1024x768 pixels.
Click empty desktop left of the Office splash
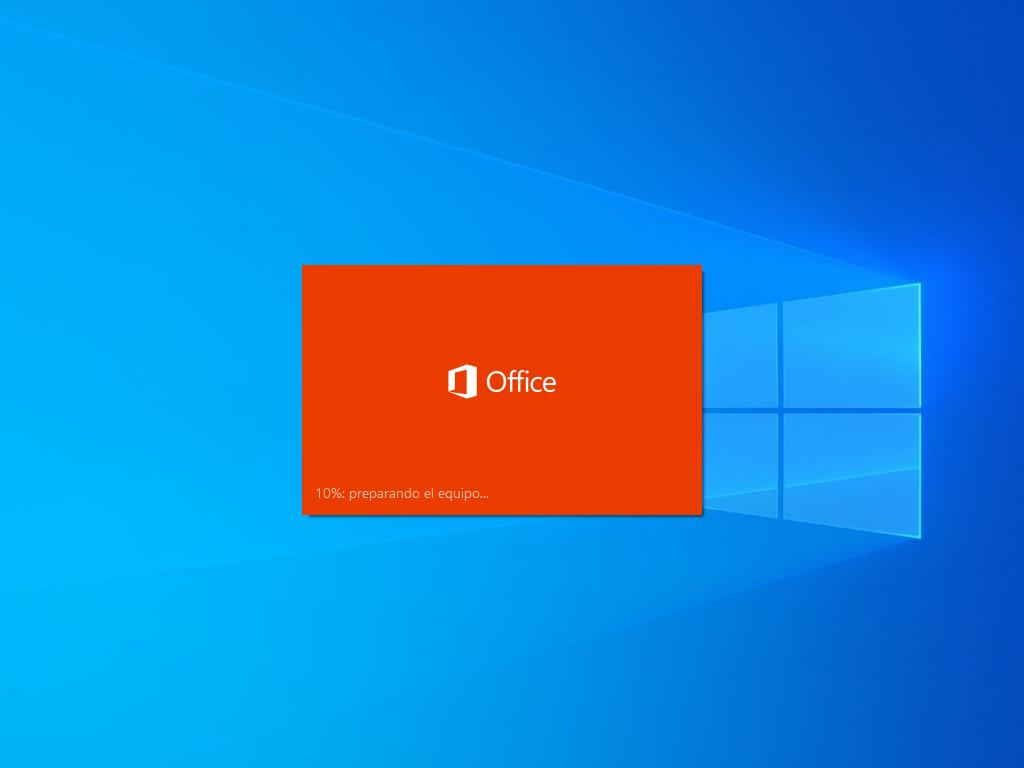[150, 390]
